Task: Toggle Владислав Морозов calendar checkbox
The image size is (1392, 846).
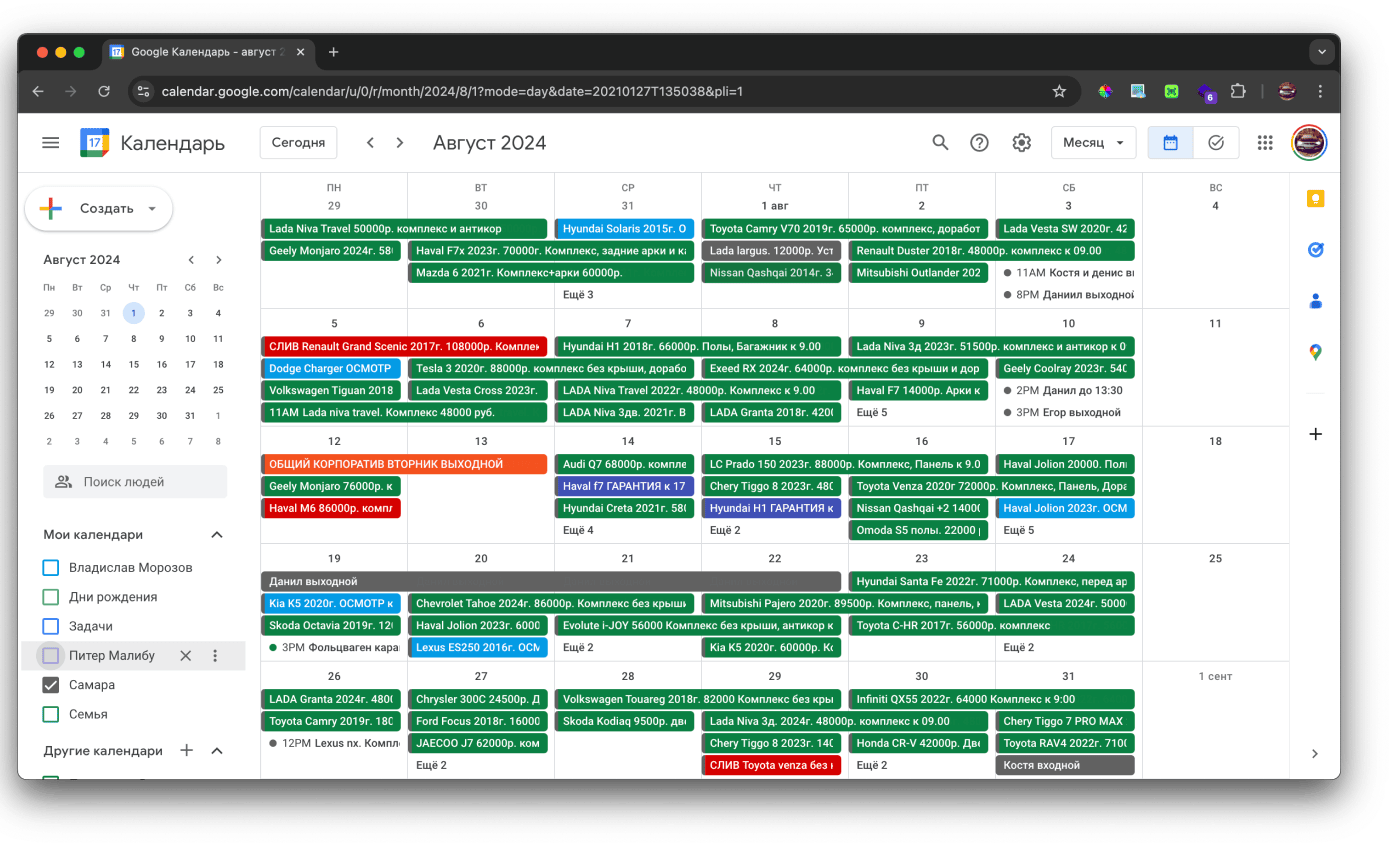Action: click(51, 568)
